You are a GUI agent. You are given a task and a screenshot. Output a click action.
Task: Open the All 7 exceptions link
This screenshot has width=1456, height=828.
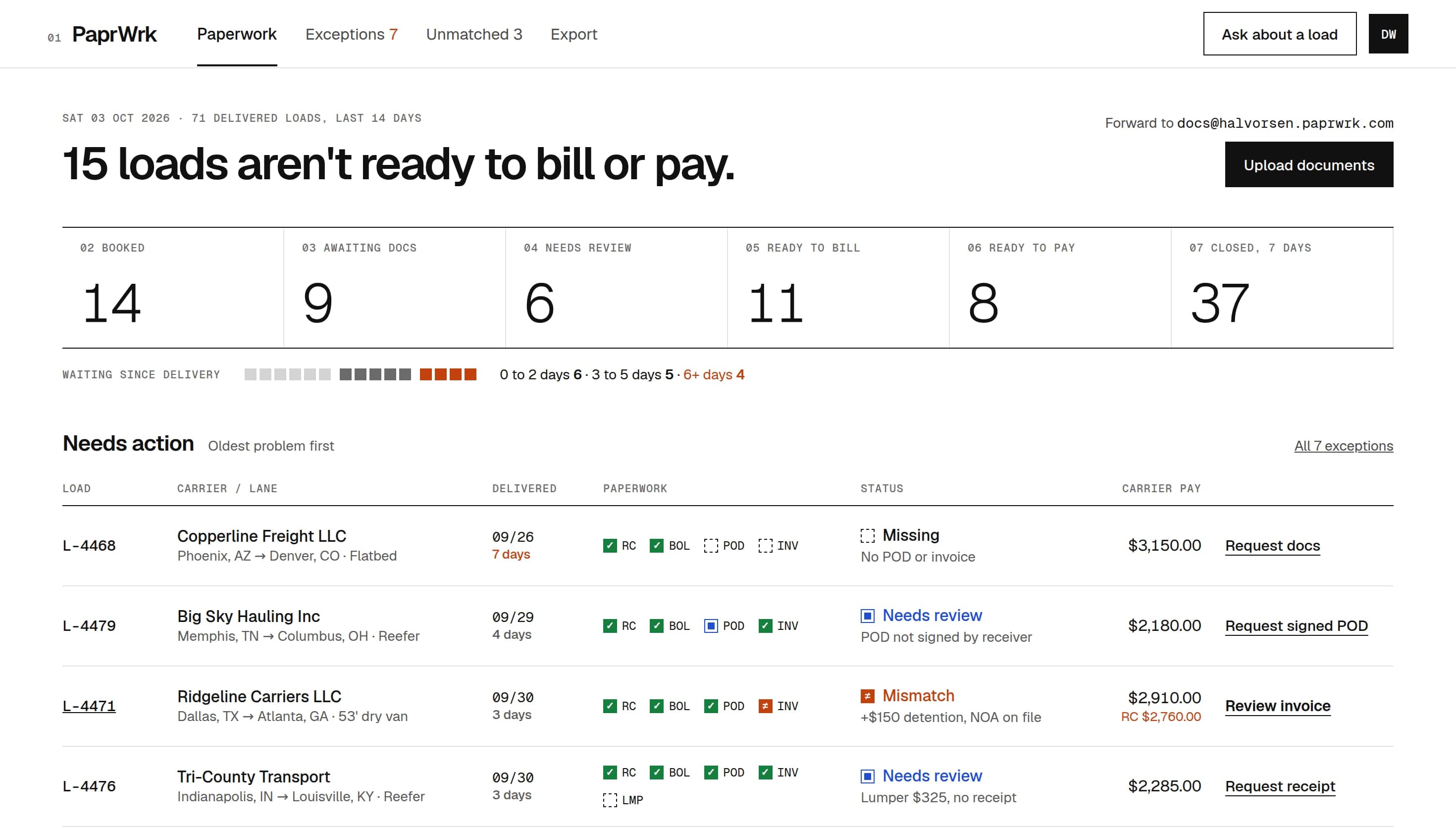1343,446
